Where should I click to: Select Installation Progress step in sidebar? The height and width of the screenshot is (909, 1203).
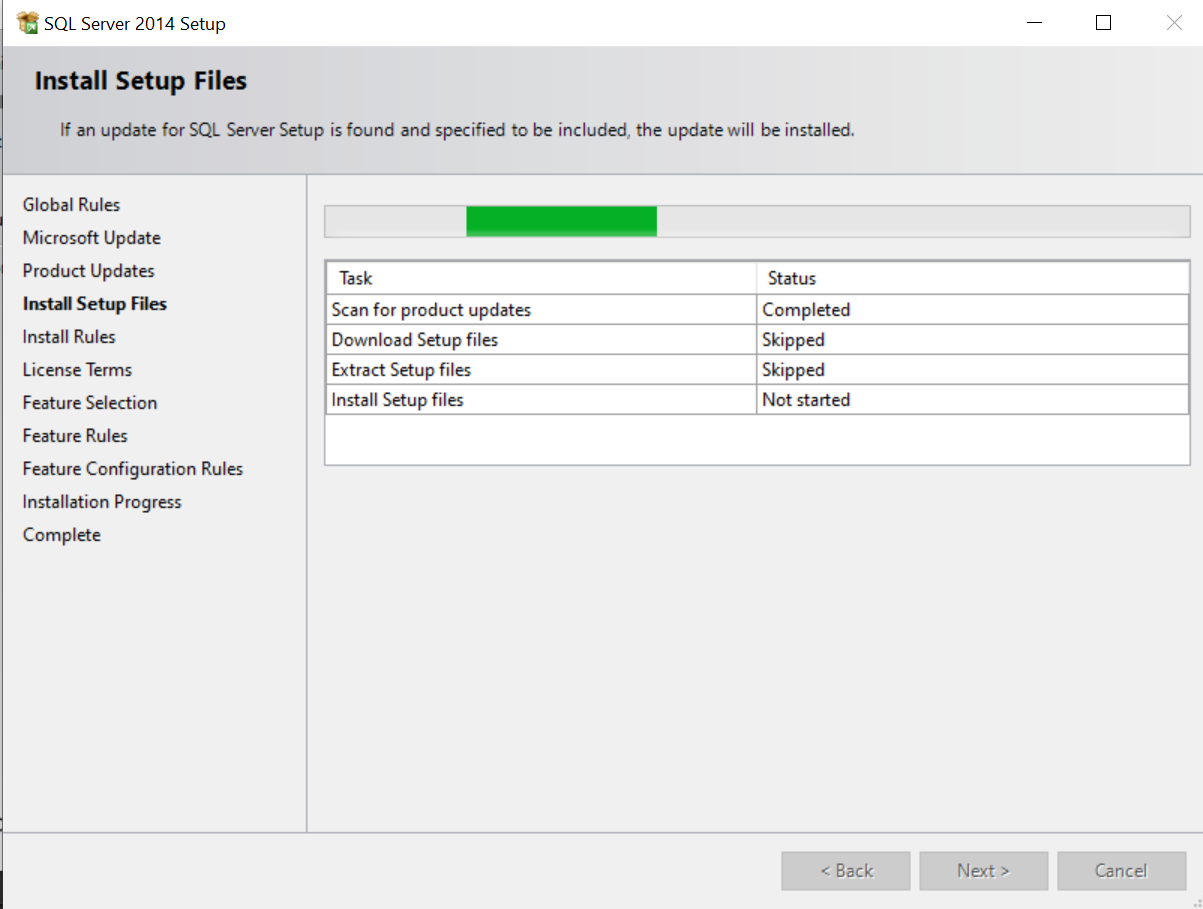(102, 502)
